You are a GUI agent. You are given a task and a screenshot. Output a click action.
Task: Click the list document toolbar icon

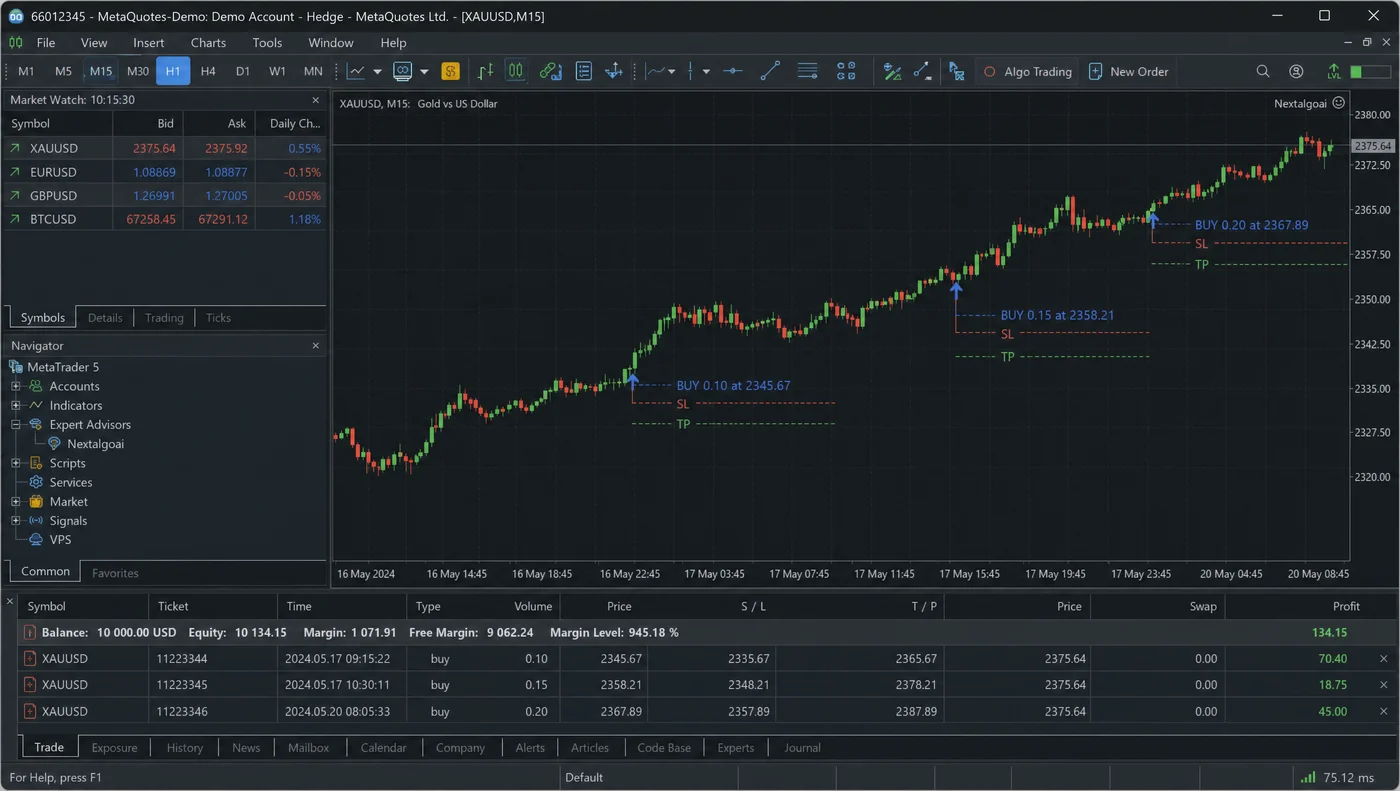pos(584,71)
